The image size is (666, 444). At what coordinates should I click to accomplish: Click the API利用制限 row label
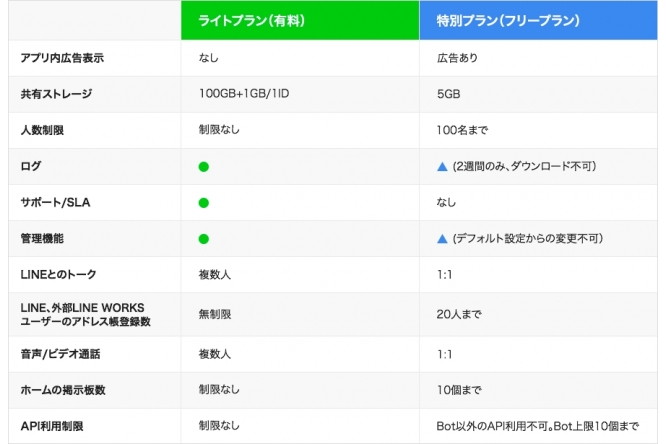click(52, 426)
